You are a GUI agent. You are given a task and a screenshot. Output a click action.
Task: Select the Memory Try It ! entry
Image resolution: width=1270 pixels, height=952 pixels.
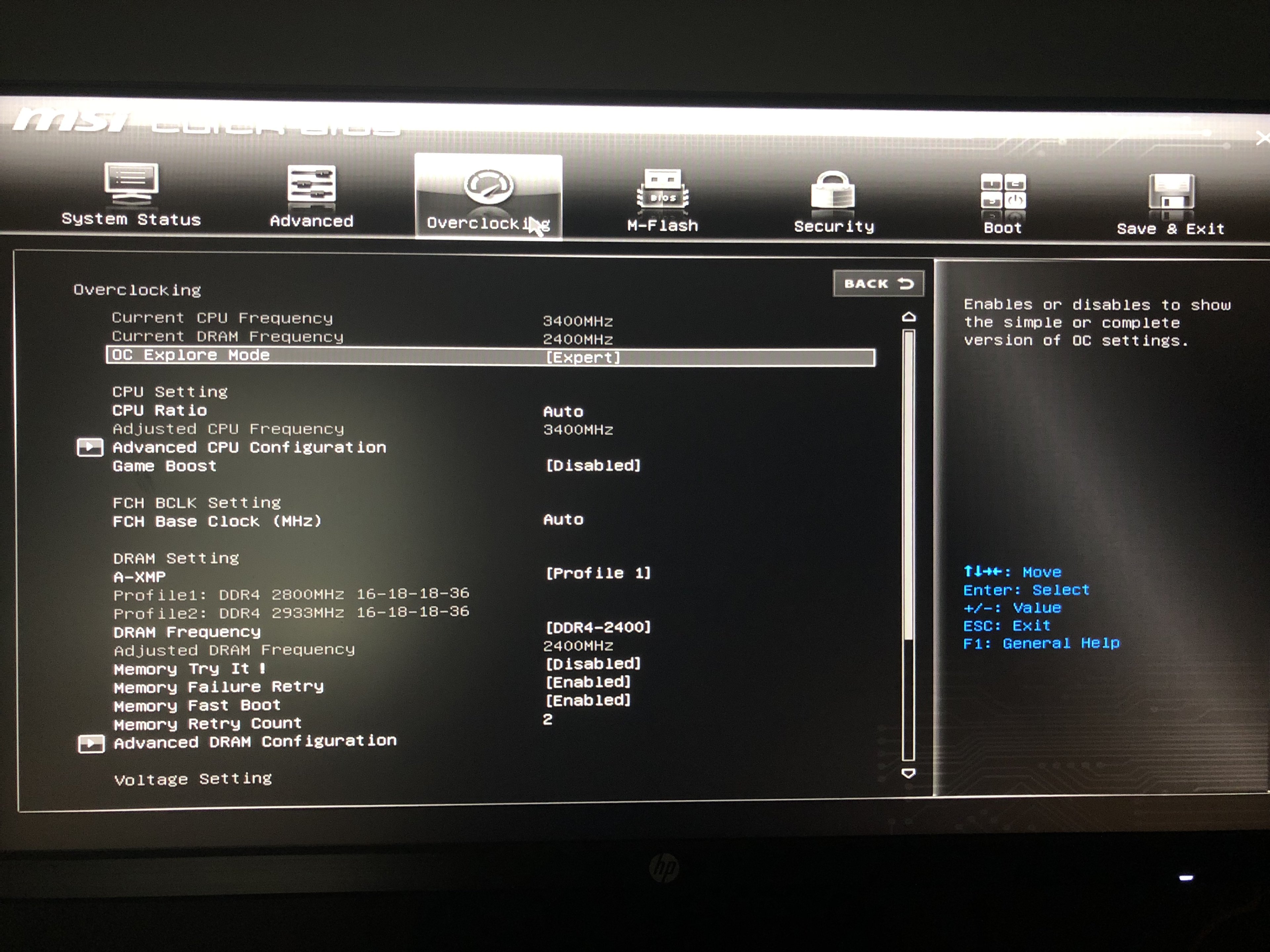click(190, 669)
